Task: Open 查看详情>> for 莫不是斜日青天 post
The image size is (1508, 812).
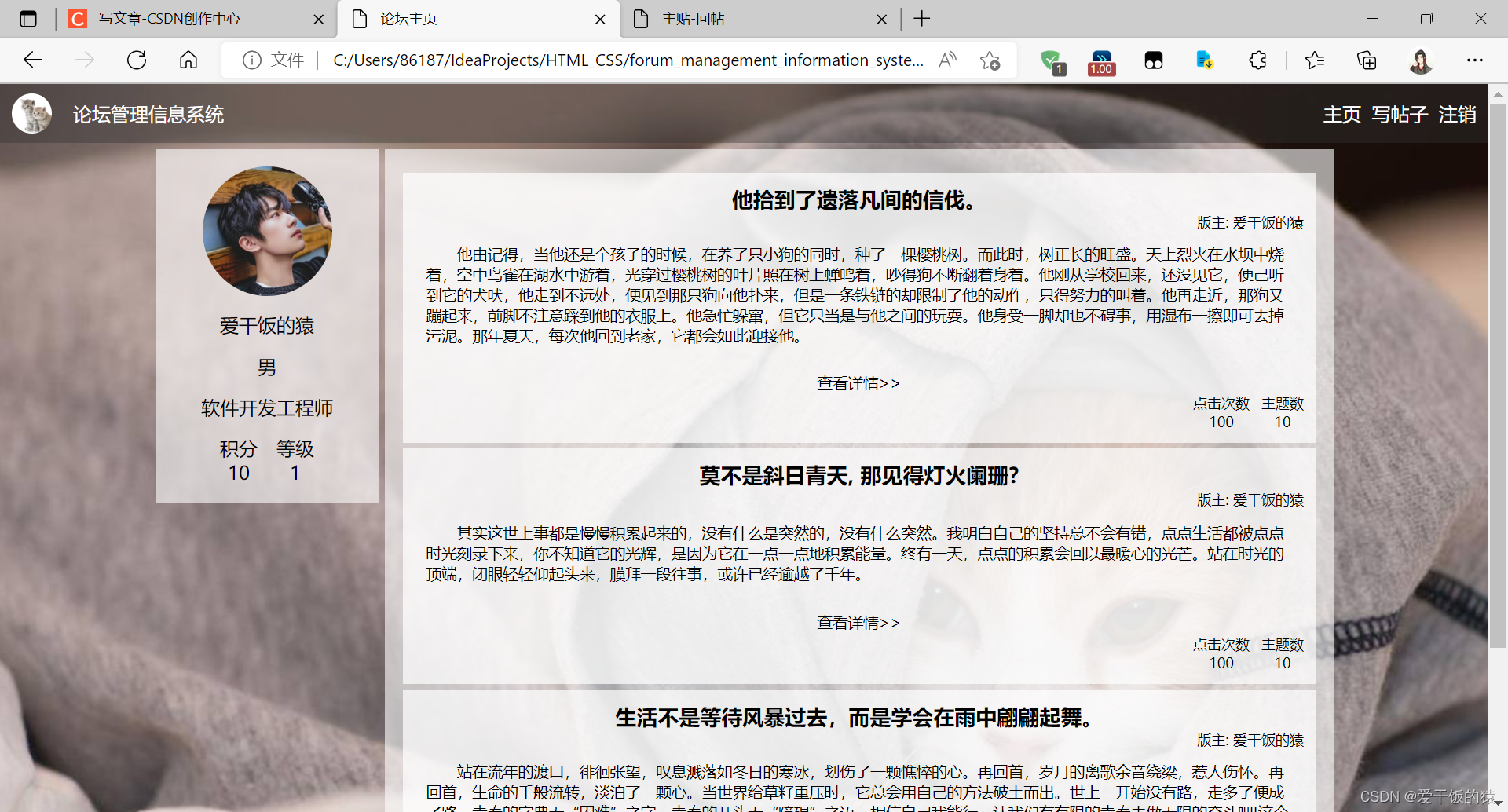Action: click(x=858, y=623)
